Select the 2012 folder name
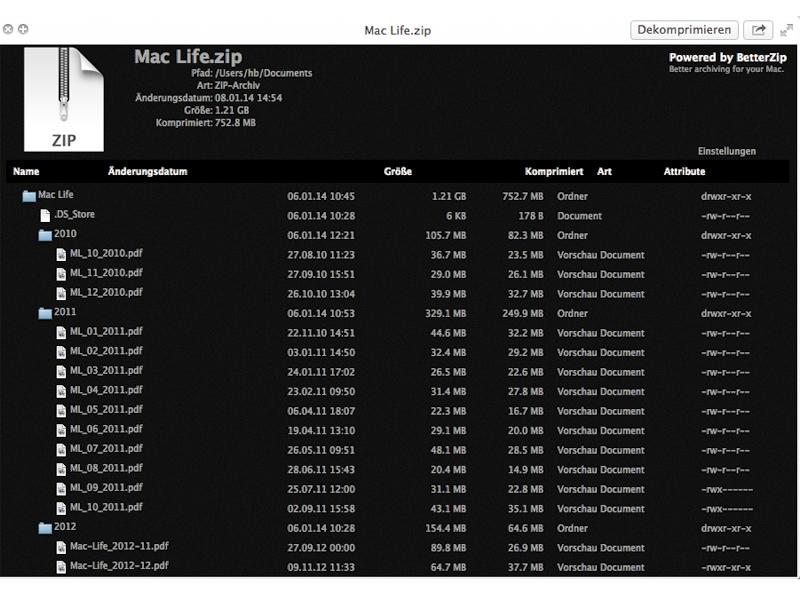The height and width of the screenshot is (600, 800). 65,527
